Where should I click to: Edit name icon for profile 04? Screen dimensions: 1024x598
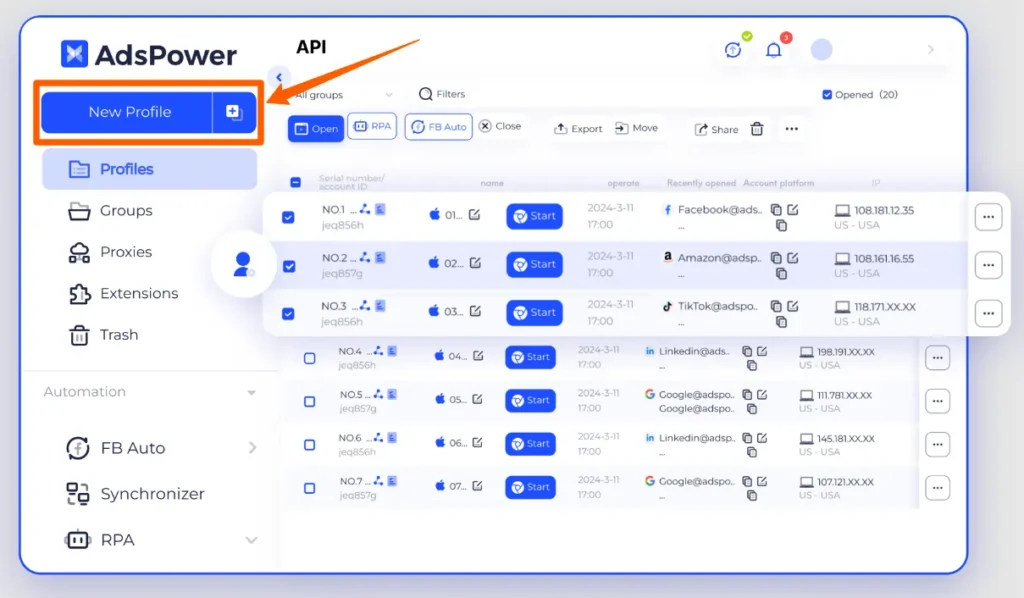[478, 355]
